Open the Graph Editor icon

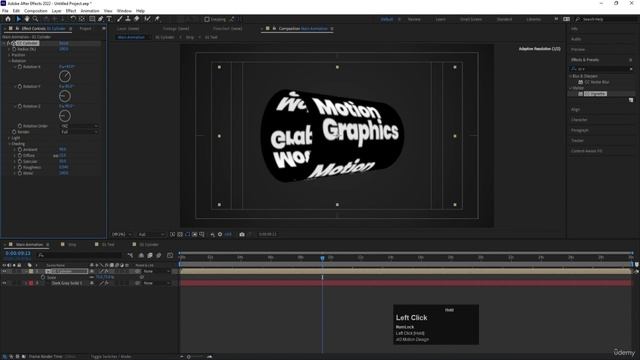pyautogui.click(x=170, y=255)
